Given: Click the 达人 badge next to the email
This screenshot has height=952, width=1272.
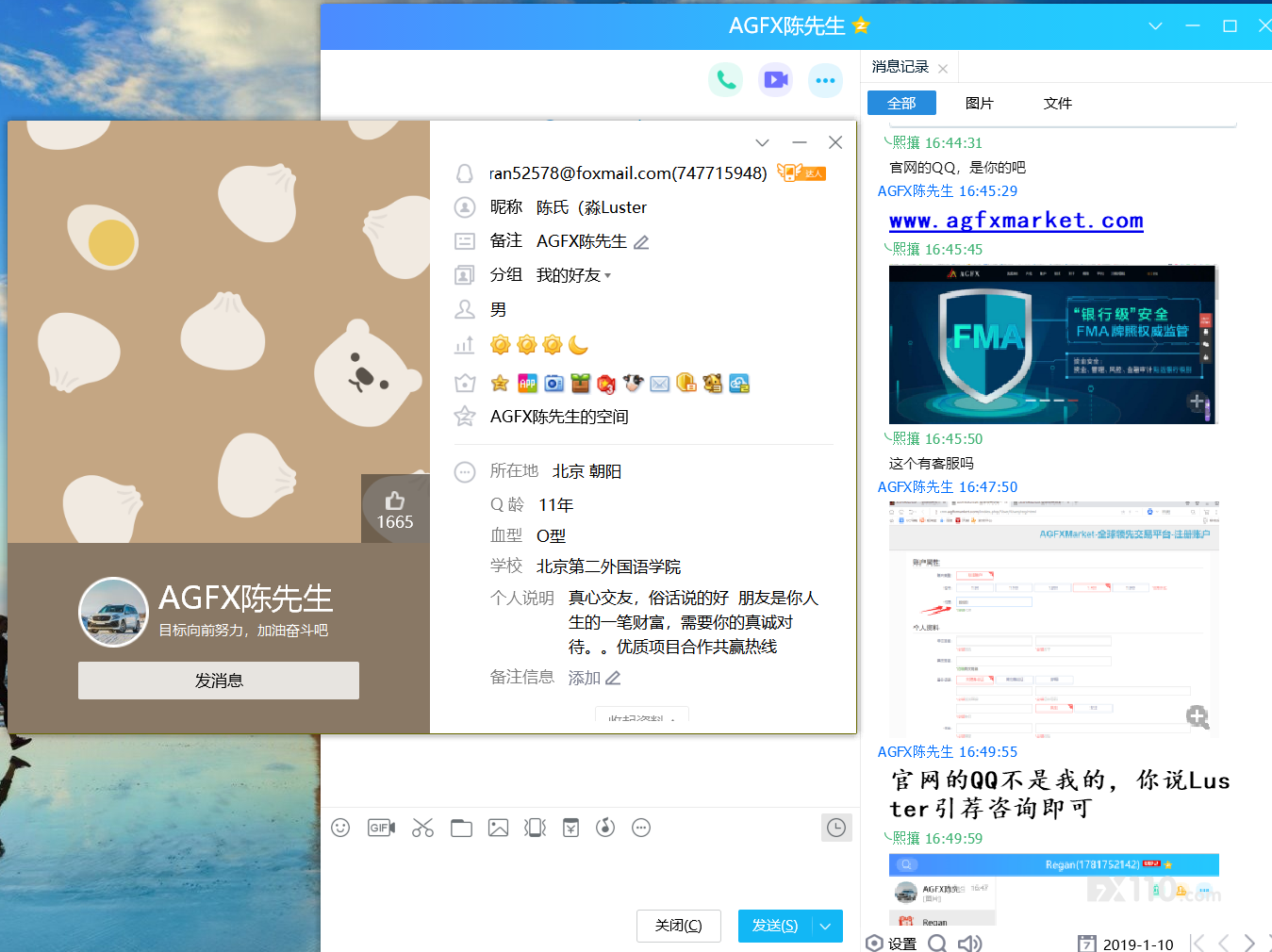Looking at the screenshot, I should point(801,172).
